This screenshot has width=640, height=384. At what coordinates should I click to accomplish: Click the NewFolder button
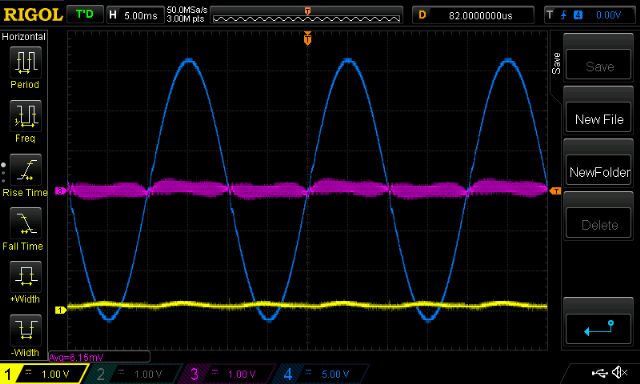coord(599,172)
